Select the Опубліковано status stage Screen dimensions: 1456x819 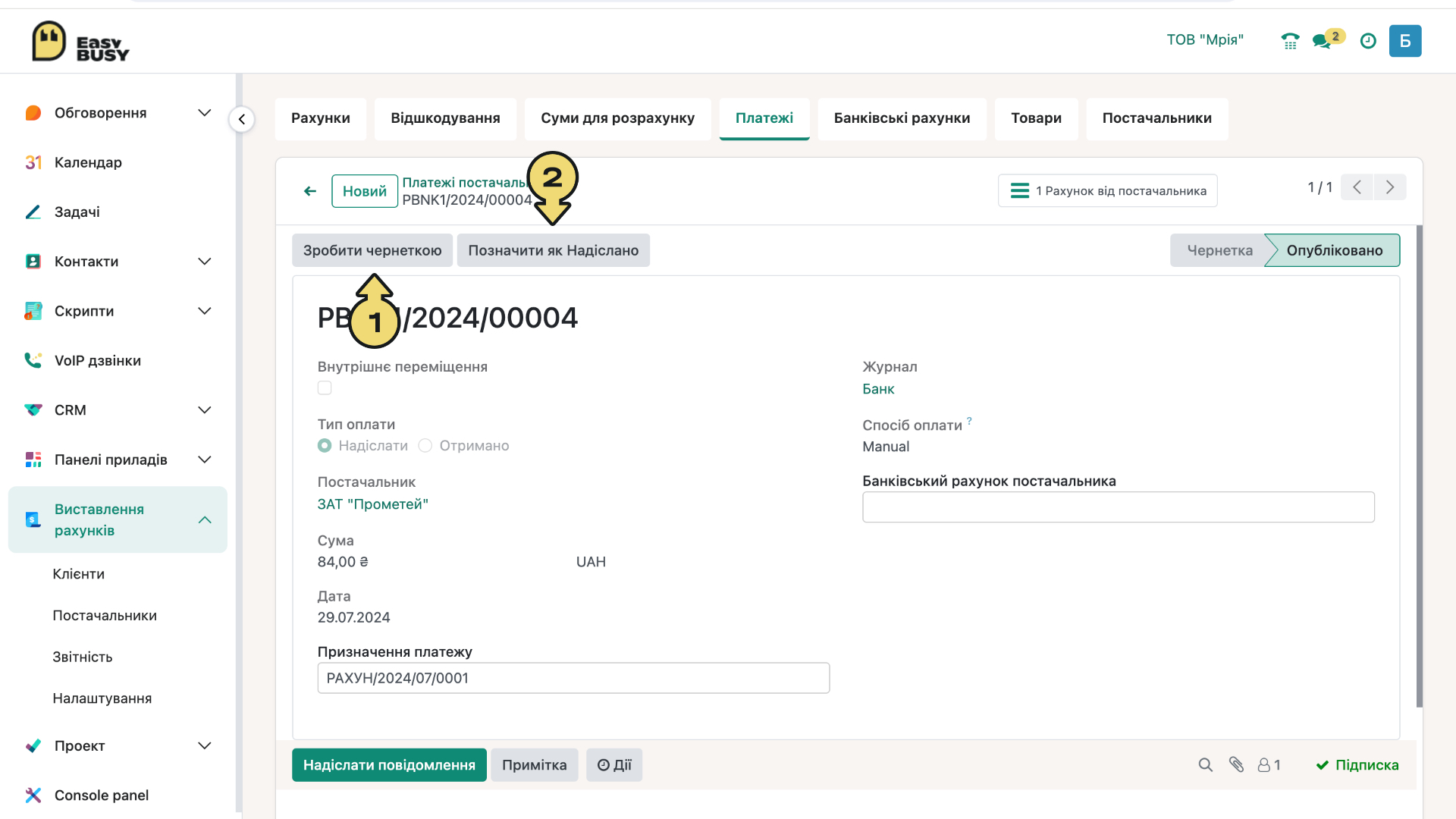(1334, 250)
